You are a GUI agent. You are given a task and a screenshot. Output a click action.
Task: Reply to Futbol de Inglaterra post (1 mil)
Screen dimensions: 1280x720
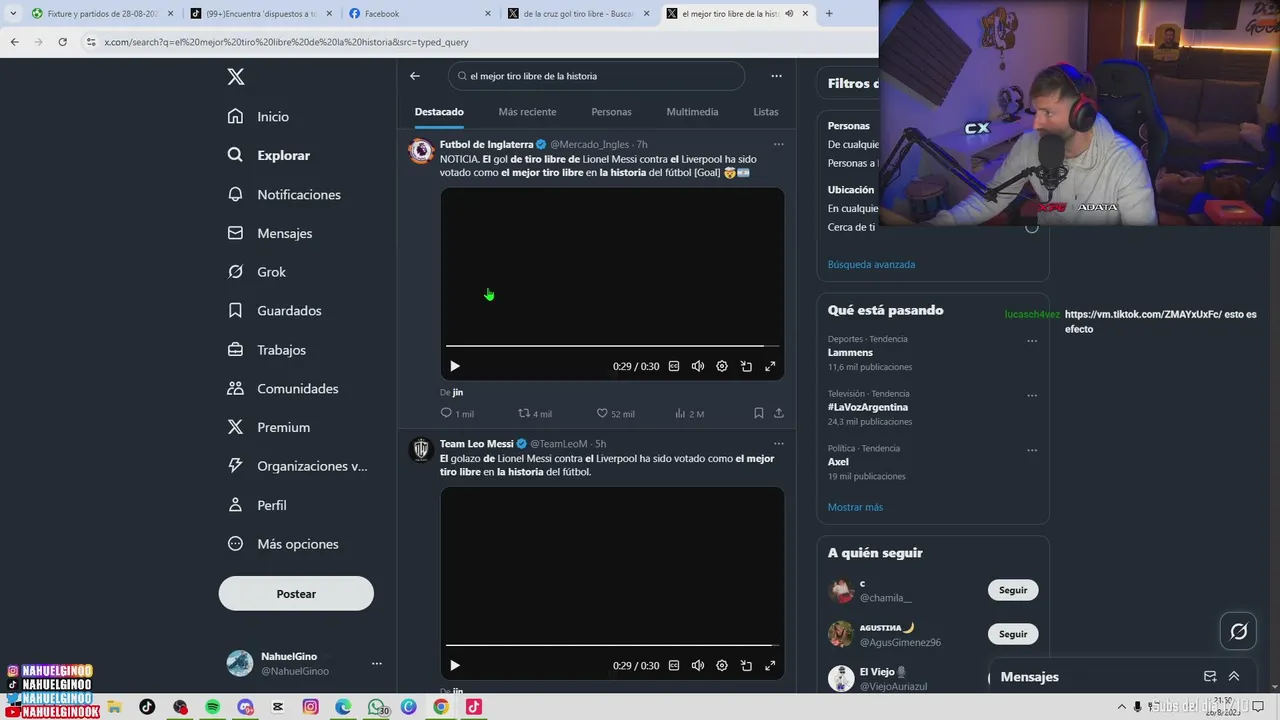tap(457, 413)
